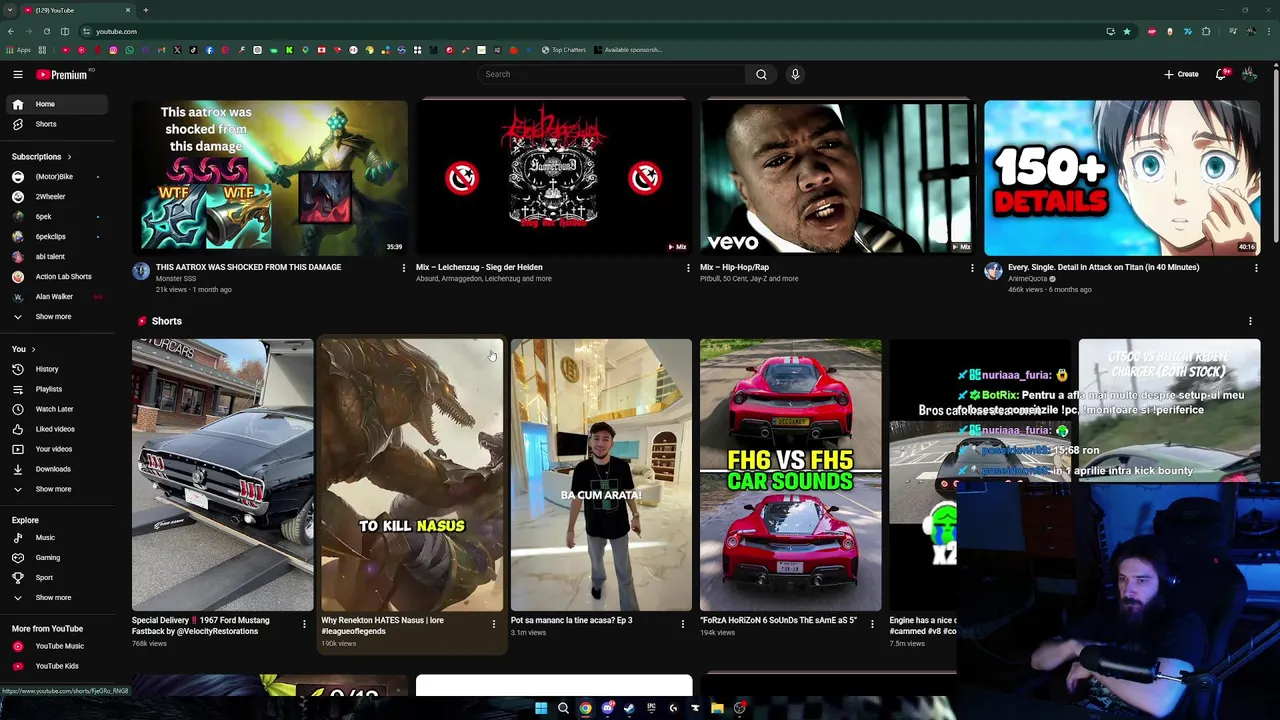
Task: Open the Forza Horizon car sounds short
Action: coord(791,475)
